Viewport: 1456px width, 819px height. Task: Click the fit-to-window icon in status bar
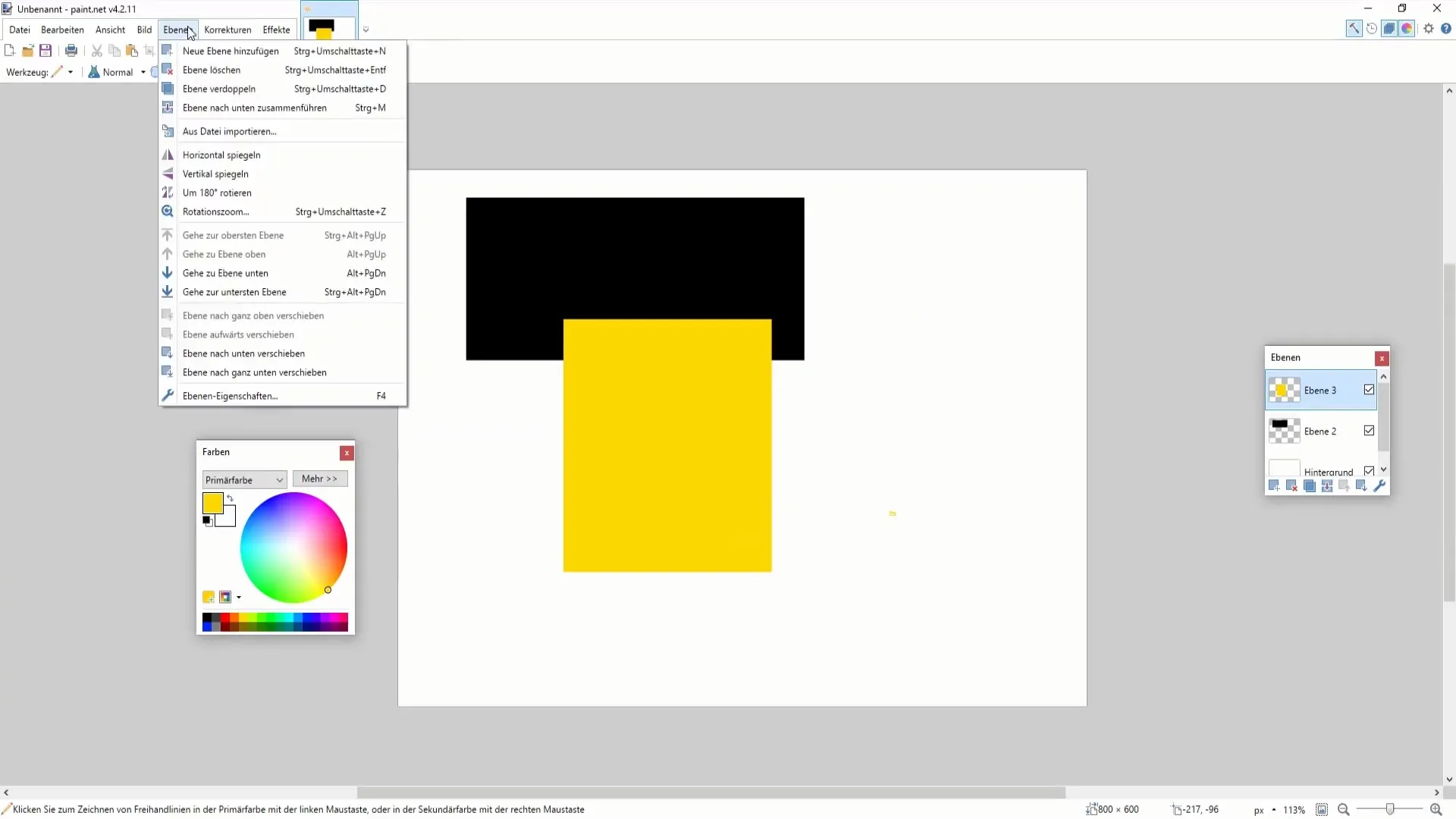click(x=1322, y=809)
